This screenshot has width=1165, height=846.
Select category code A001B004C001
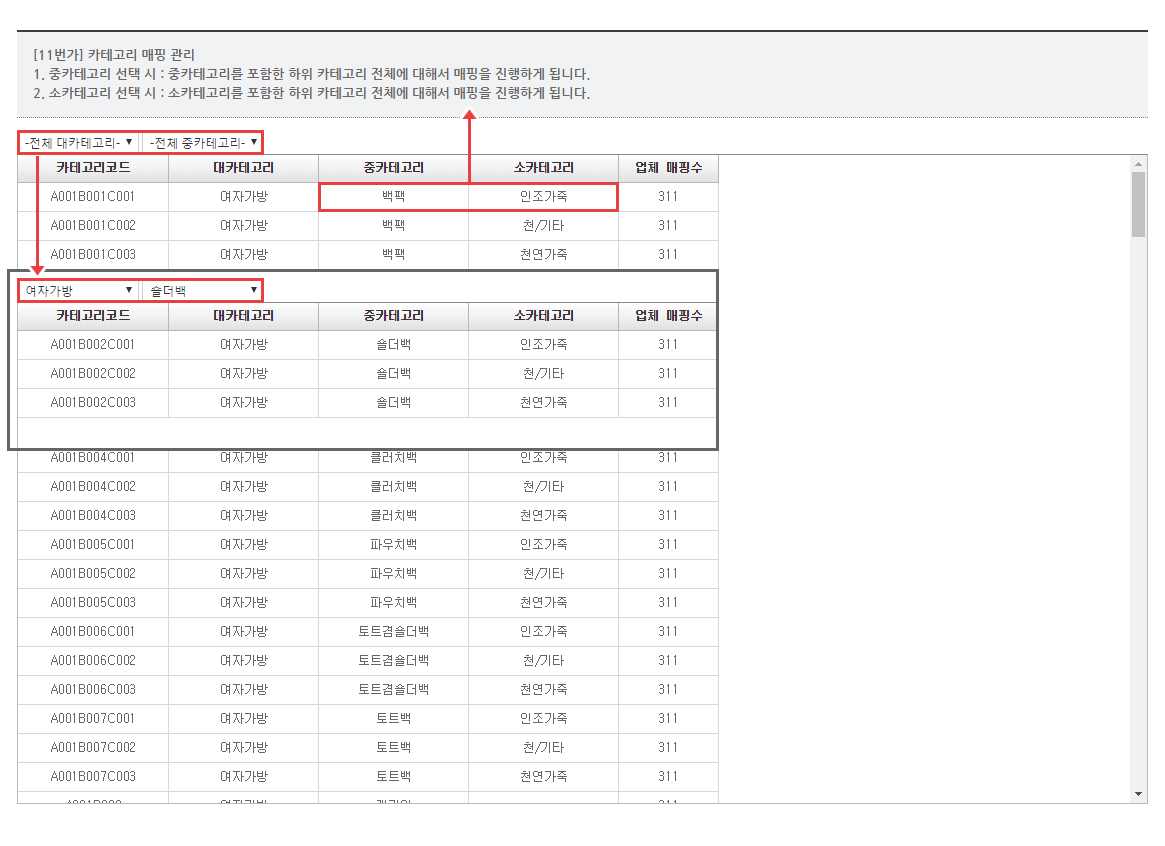pyautogui.click(x=93, y=458)
